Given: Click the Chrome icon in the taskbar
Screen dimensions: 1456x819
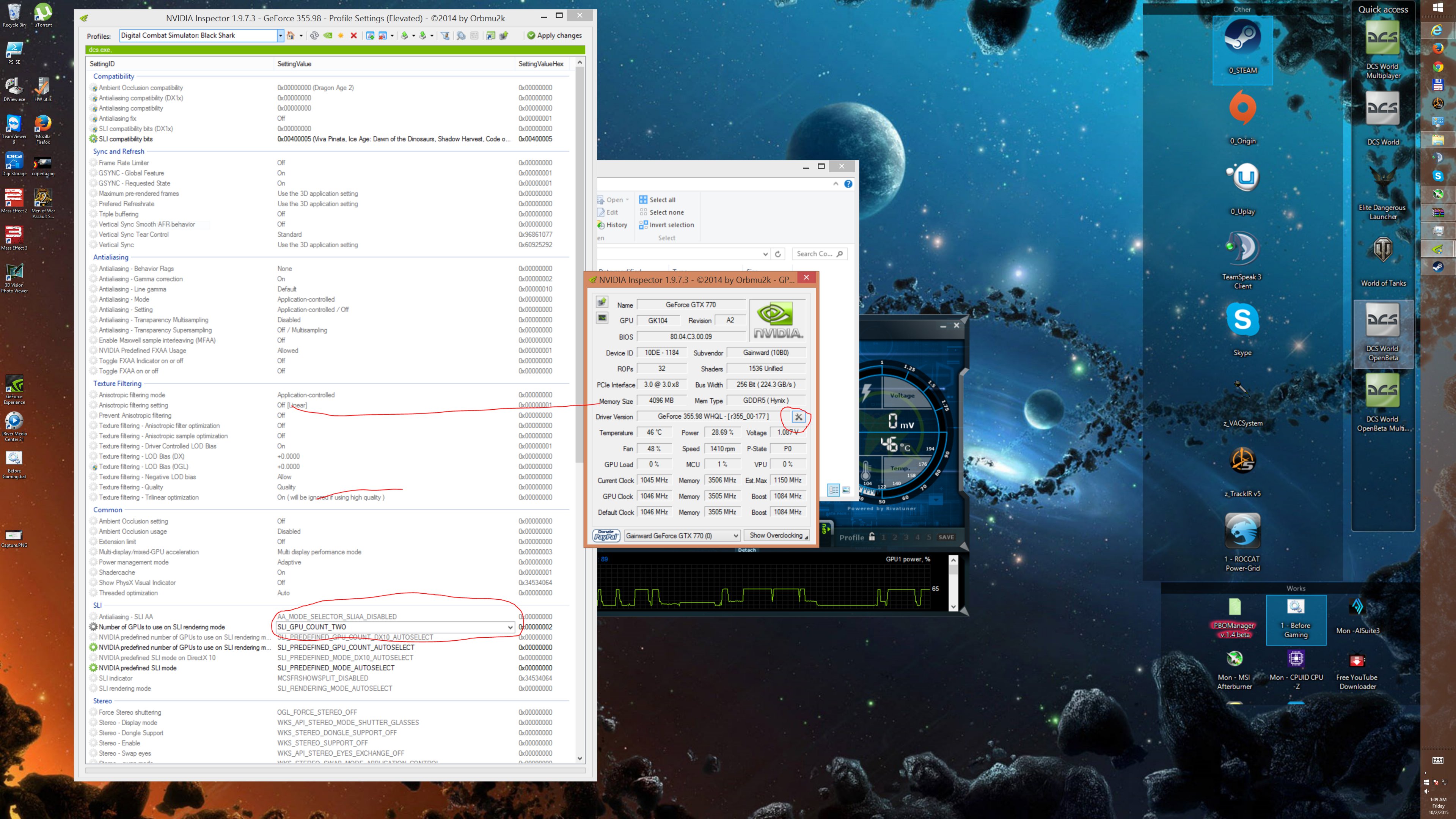Looking at the screenshot, I should pyautogui.click(x=1439, y=67).
